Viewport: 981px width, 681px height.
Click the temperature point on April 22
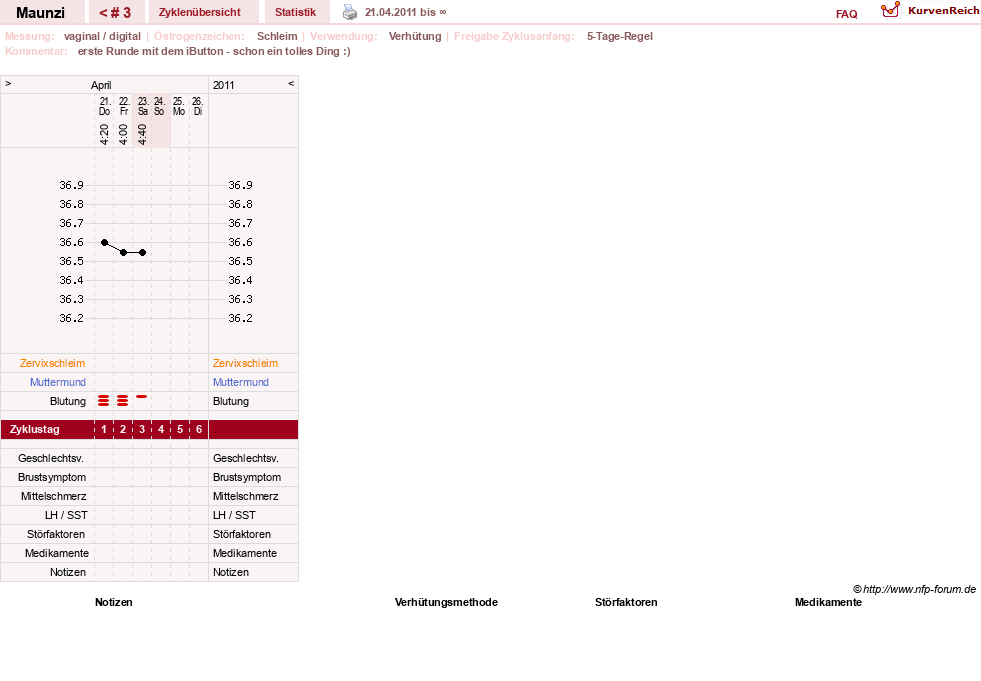click(124, 252)
